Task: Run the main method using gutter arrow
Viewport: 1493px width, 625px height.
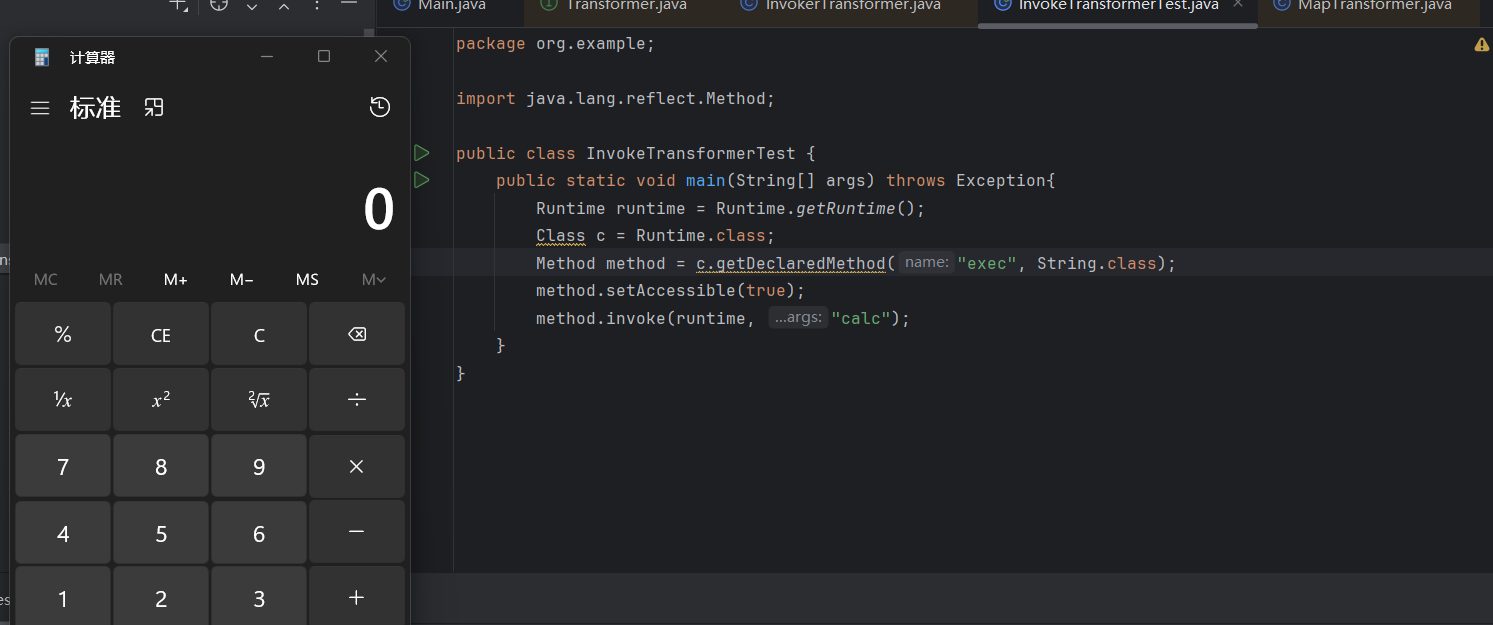Action: pos(421,180)
